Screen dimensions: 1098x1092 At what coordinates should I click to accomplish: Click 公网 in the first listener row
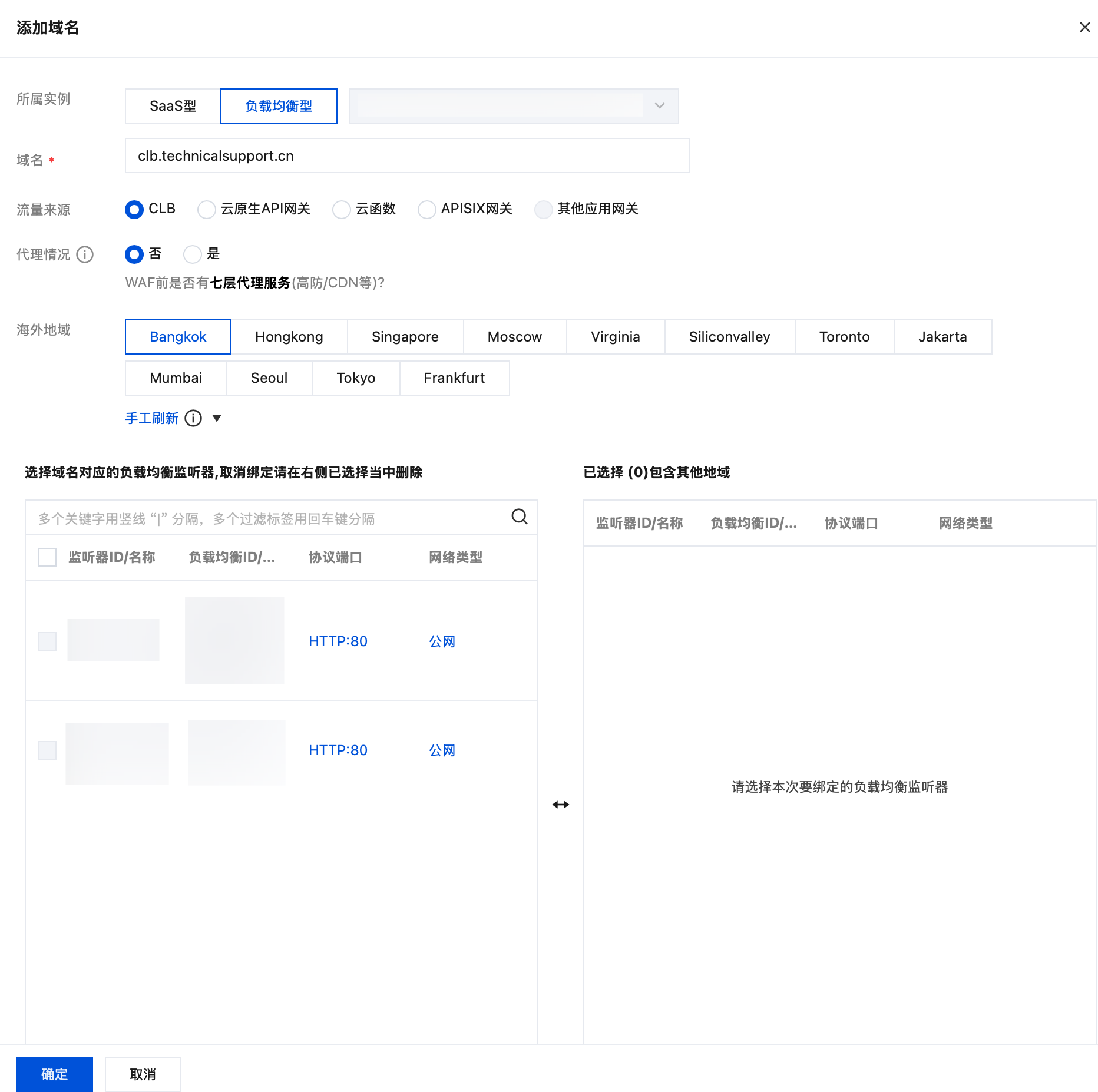[x=442, y=641]
